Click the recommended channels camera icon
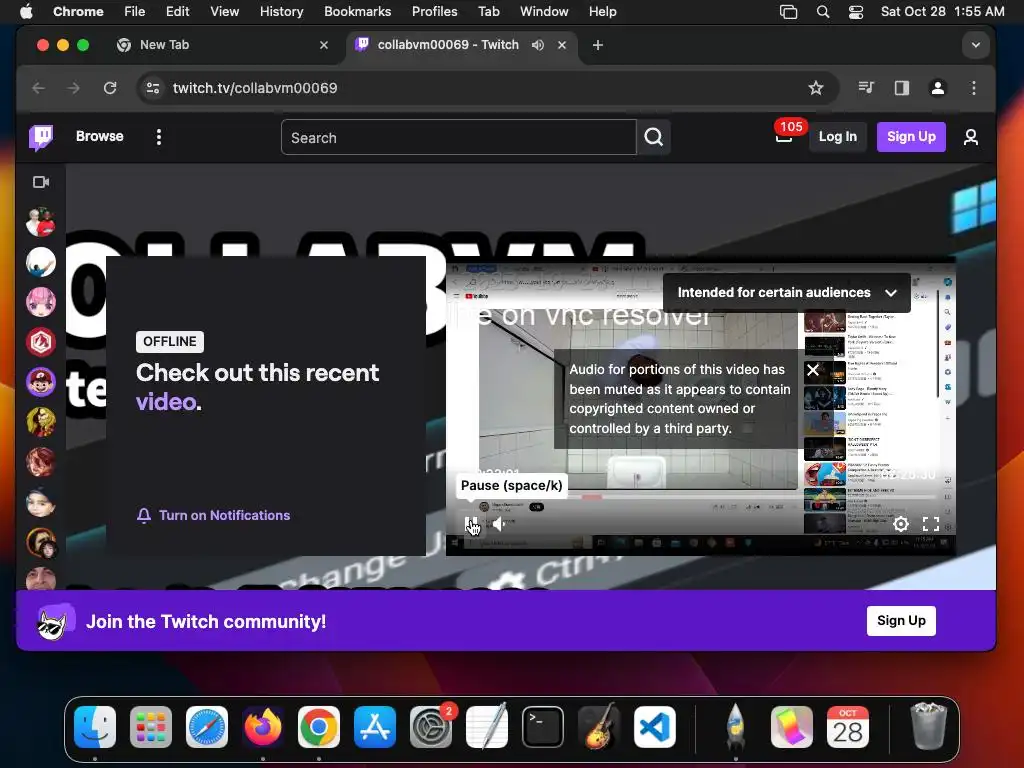1024x768 pixels. tap(41, 182)
